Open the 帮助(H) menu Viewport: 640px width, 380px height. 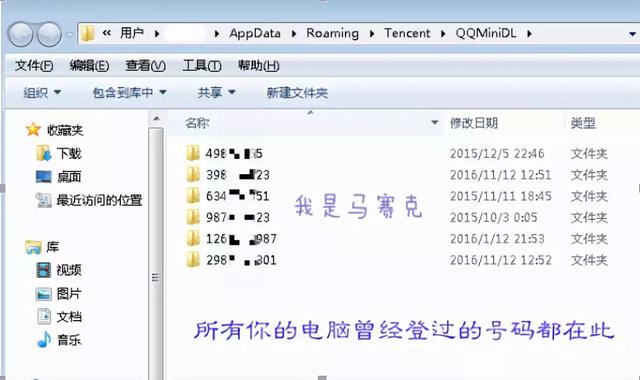point(258,66)
